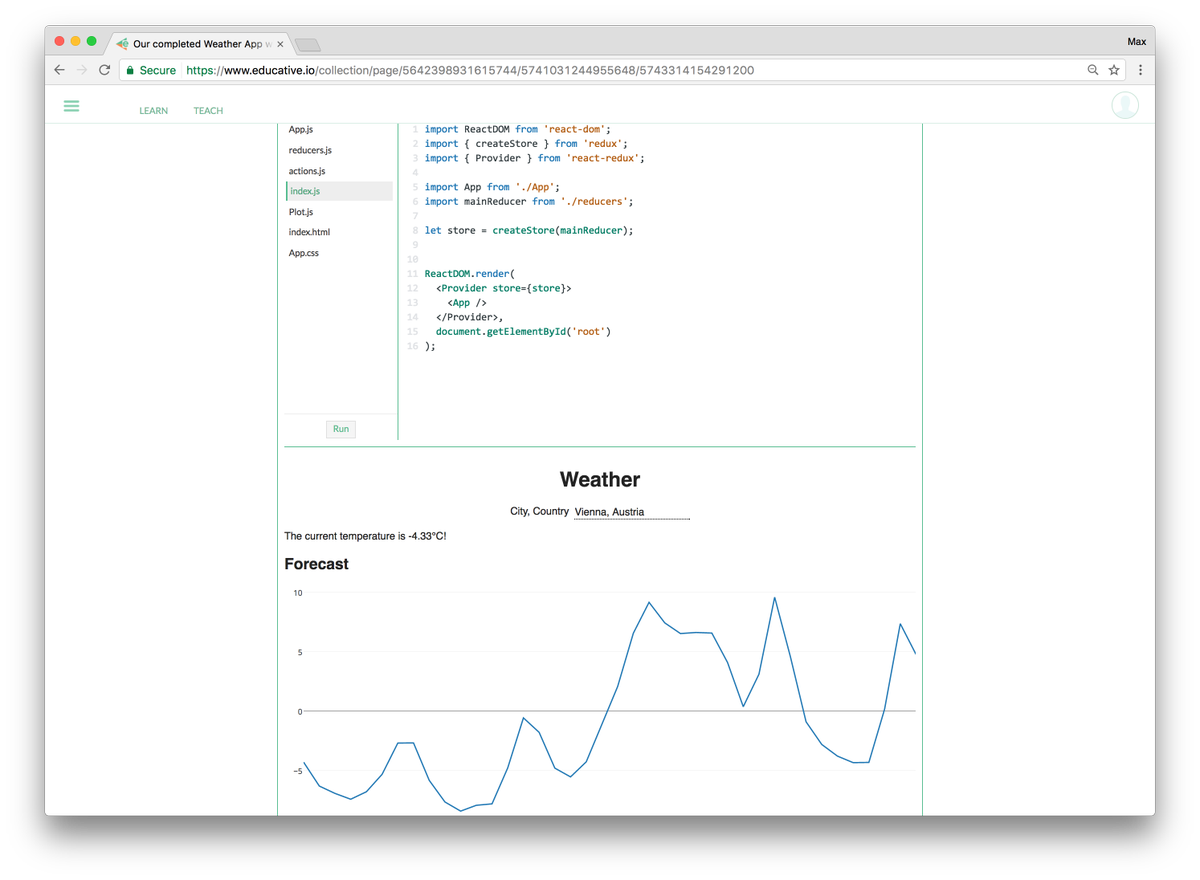The image size is (1200, 880).
Task: Click the current temperature -4.33°C text
Action: 365,536
